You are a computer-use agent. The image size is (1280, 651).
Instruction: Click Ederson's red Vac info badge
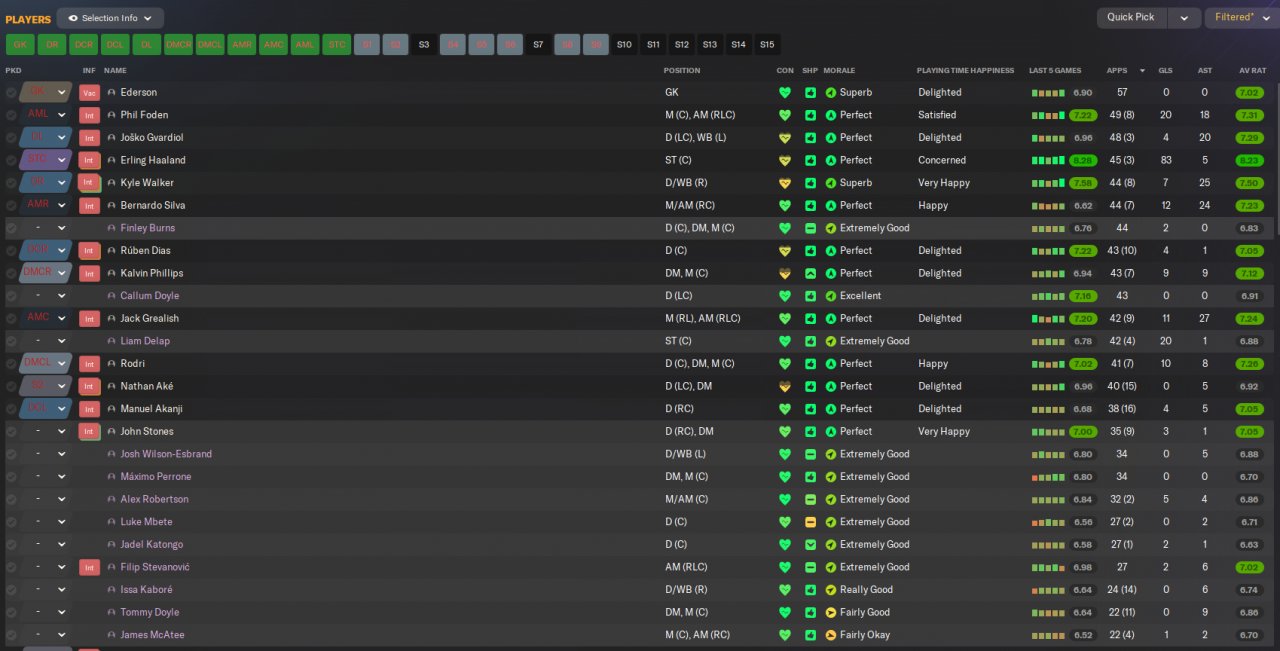coord(90,92)
